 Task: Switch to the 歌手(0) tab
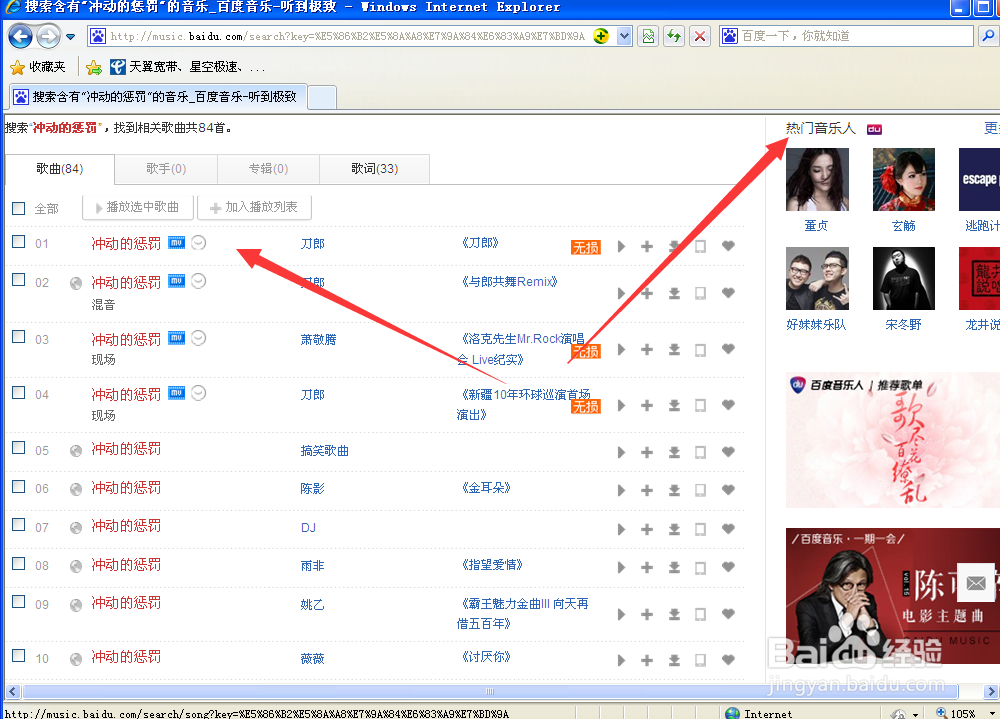point(166,169)
